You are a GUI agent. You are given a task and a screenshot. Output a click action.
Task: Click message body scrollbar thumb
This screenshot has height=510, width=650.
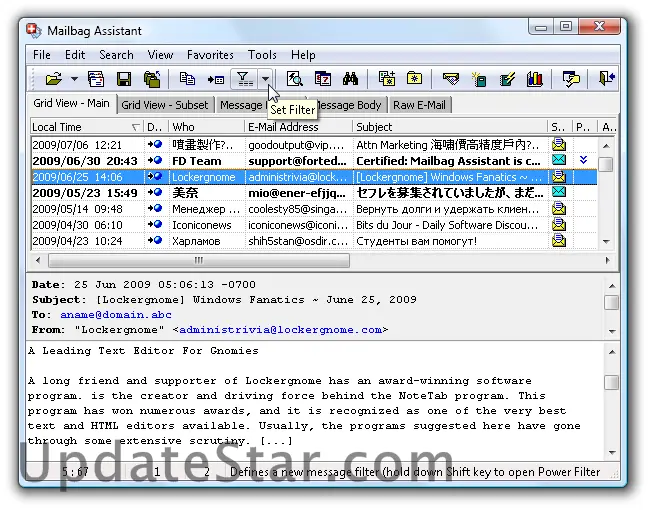click(611, 382)
